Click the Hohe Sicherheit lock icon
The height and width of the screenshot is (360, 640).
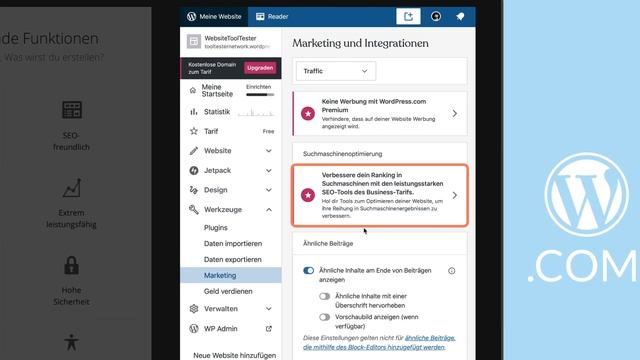(x=71, y=265)
